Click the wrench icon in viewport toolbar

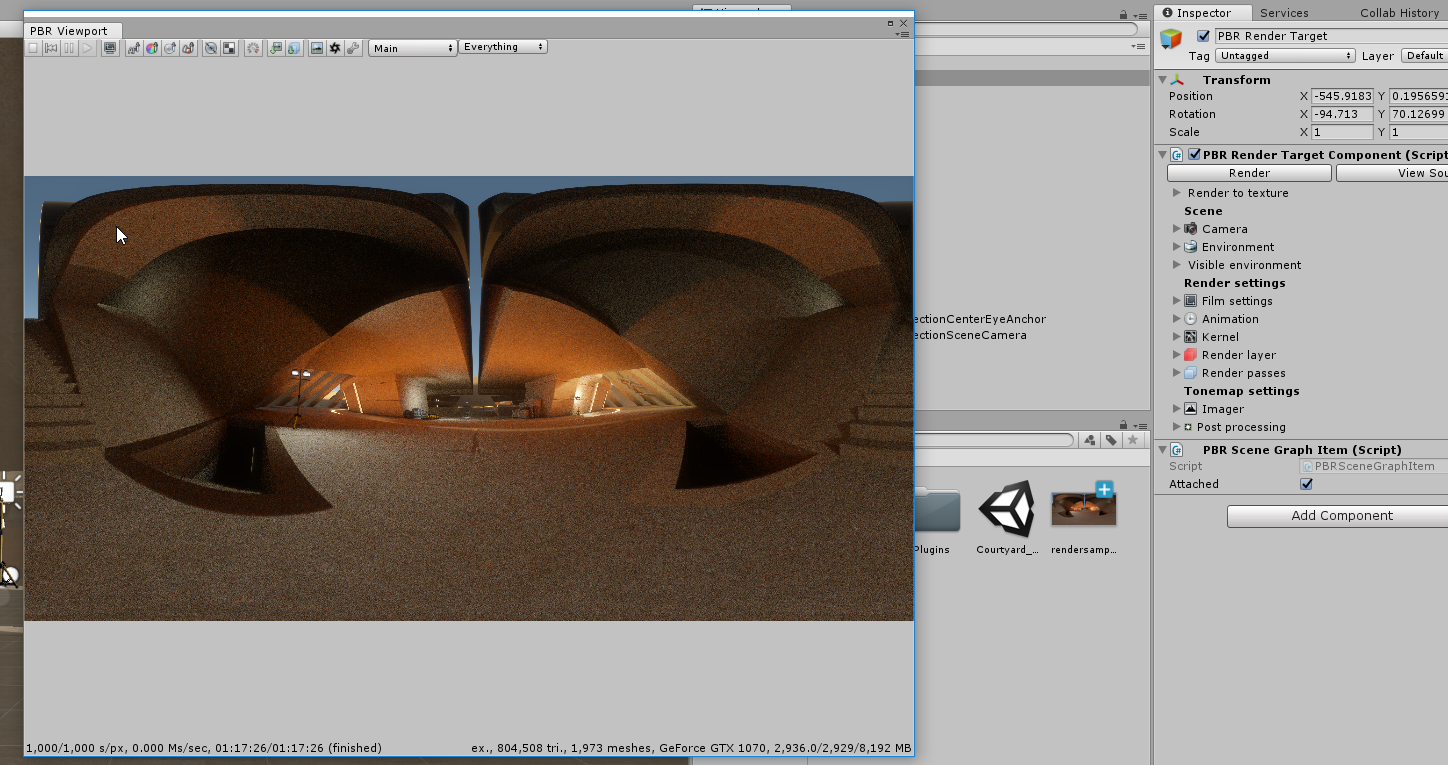coord(353,48)
